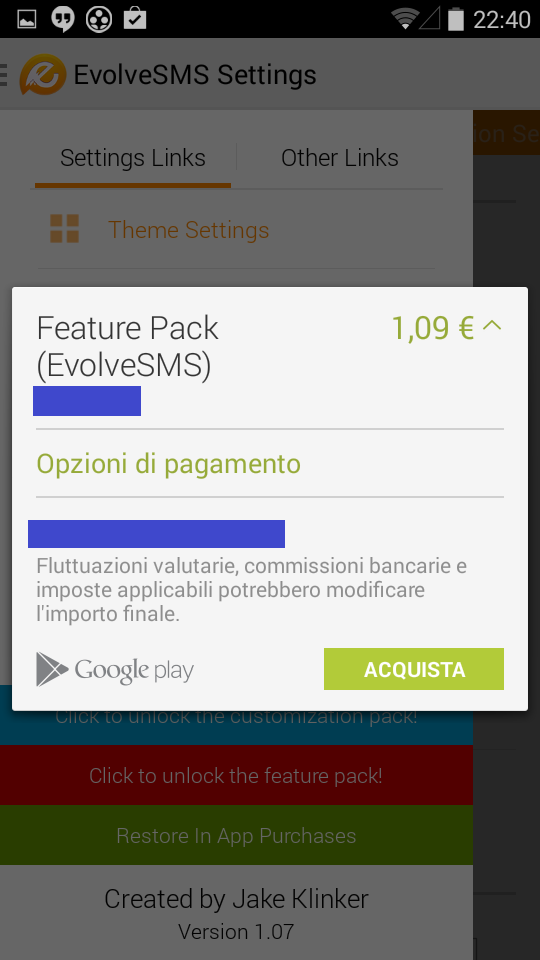Screen dimensions: 540x960
Task: Tap the picture notification icon in status bar
Action: pyautogui.click(x=26, y=19)
